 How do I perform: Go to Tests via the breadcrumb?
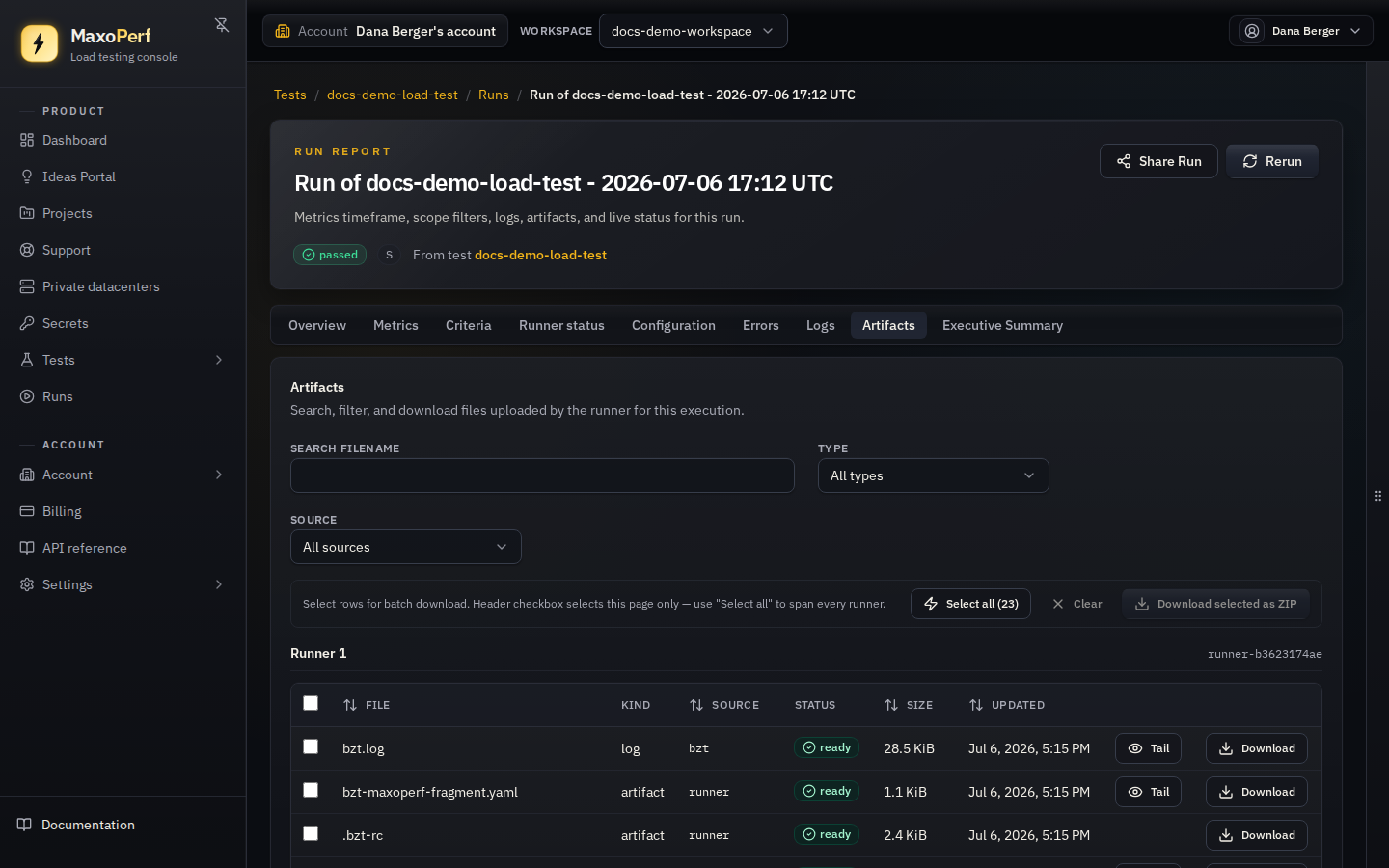(290, 95)
